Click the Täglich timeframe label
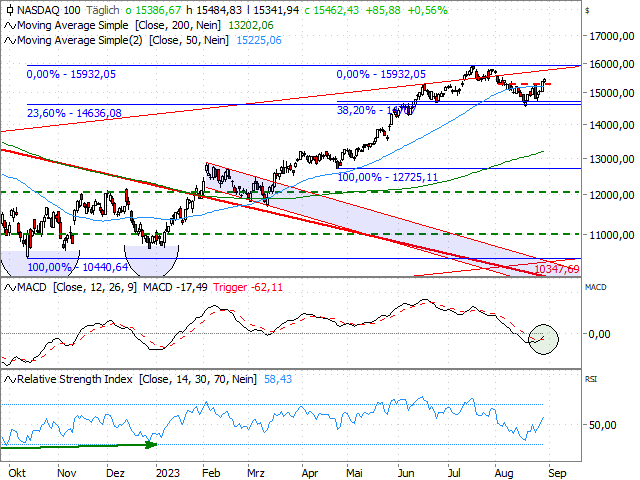The height and width of the screenshot is (480, 640). [x=102, y=10]
